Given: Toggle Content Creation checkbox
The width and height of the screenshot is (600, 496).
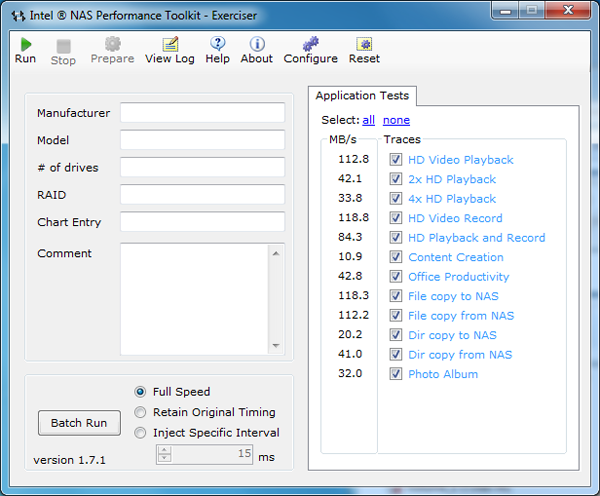Looking at the screenshot, I should tap(396, 257).
